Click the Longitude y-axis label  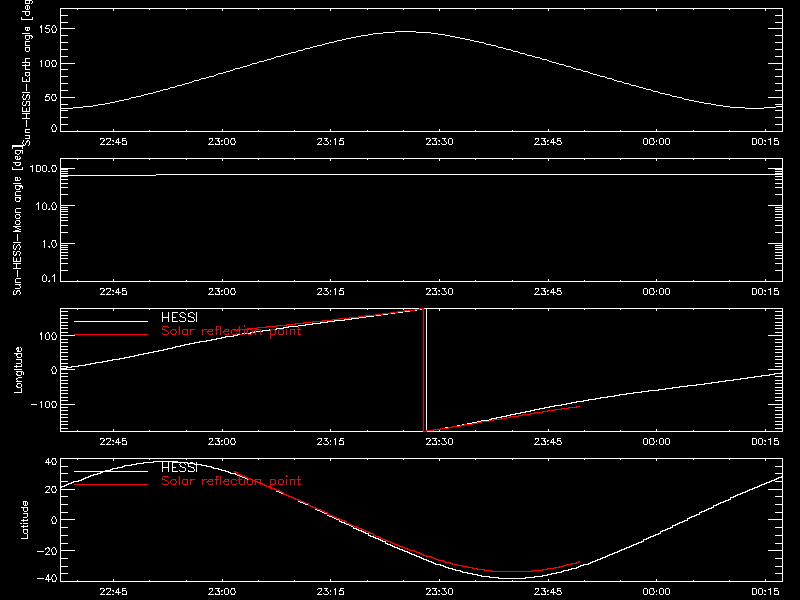coord(18,370)
